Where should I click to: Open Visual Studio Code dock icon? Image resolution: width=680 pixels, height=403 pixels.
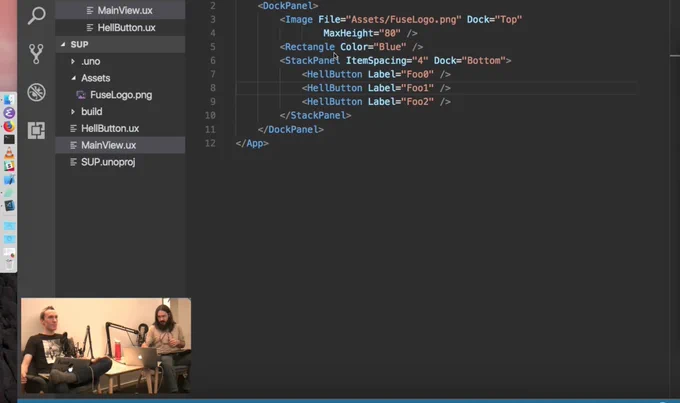tap(9, 206)
